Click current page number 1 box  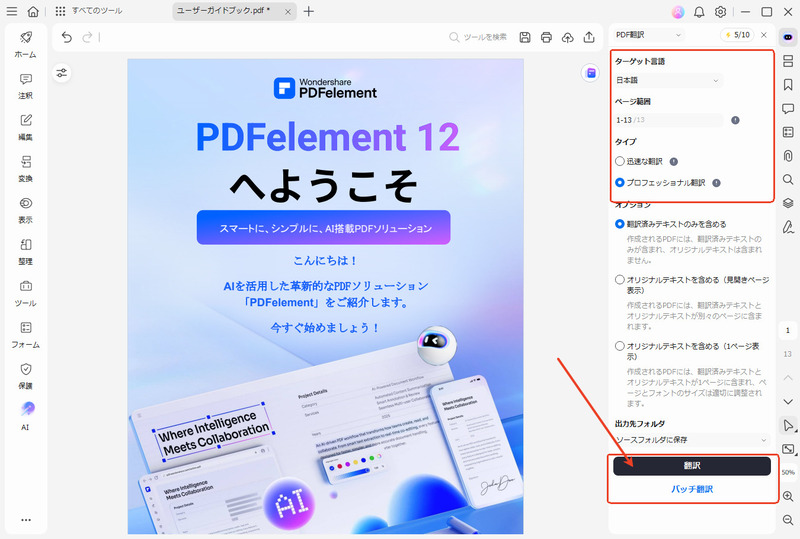click(788, 330)
